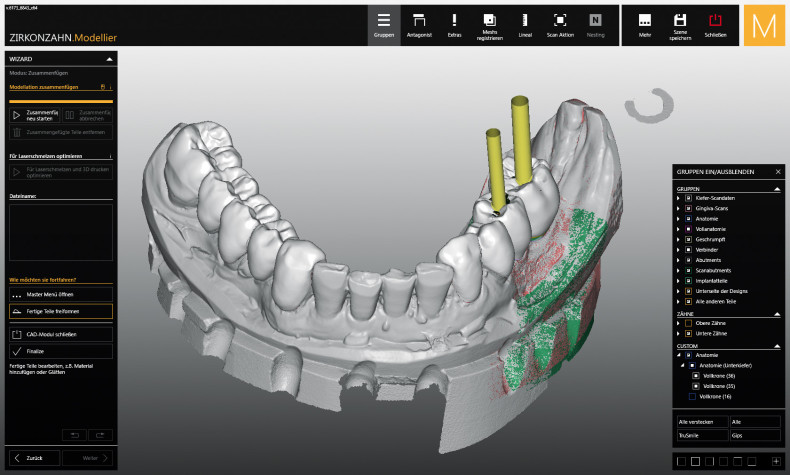
Task: Go back with the Zurück button
Action: click(x=34, y=458)
